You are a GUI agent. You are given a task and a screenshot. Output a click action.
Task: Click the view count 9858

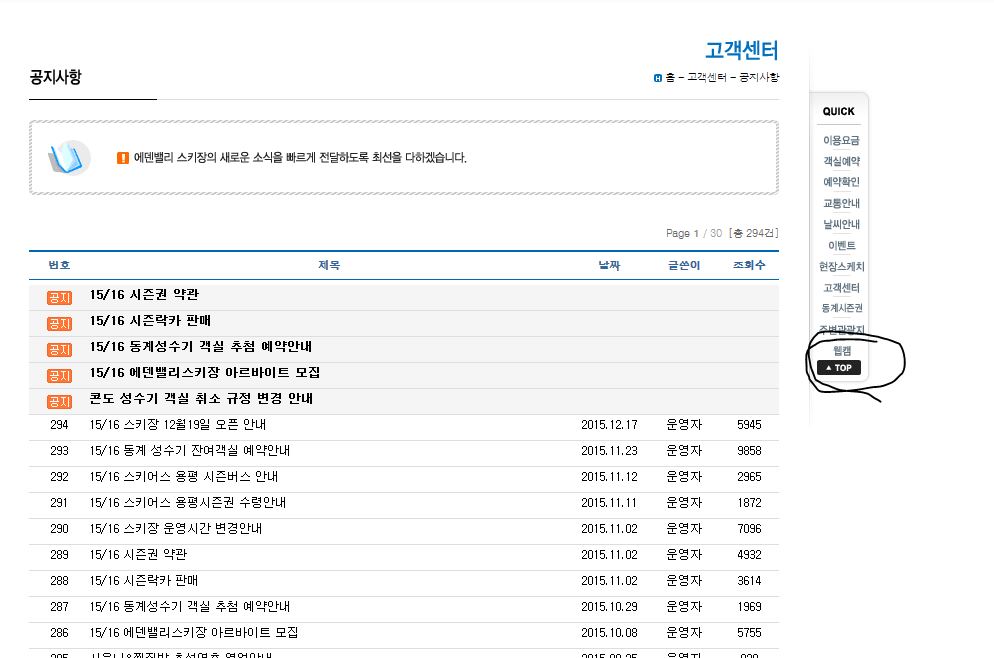(x=749, y=451)
